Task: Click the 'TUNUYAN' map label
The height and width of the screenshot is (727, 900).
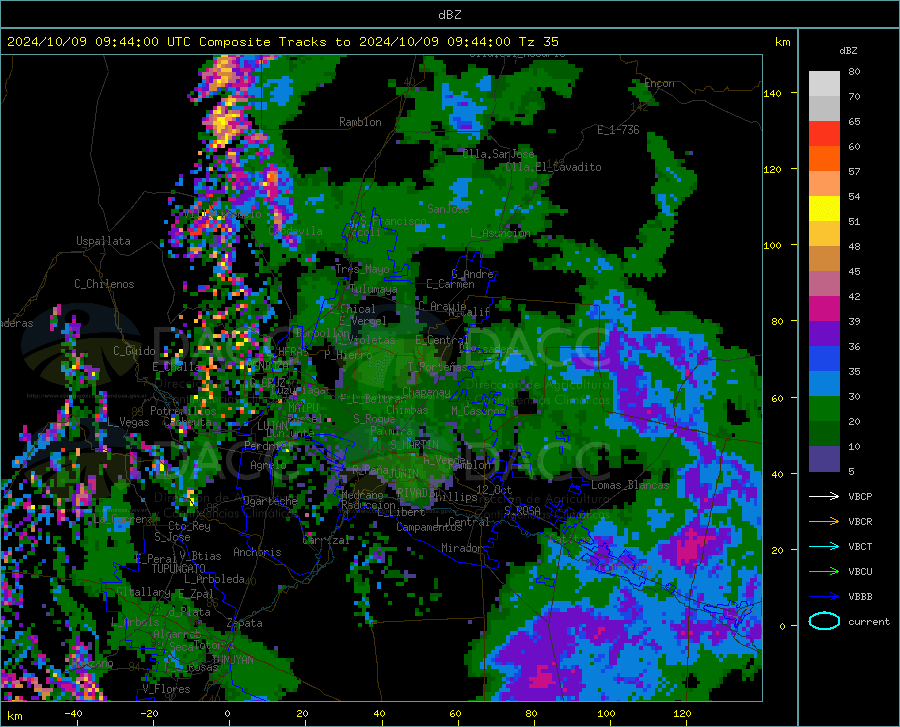Action: 232,660
